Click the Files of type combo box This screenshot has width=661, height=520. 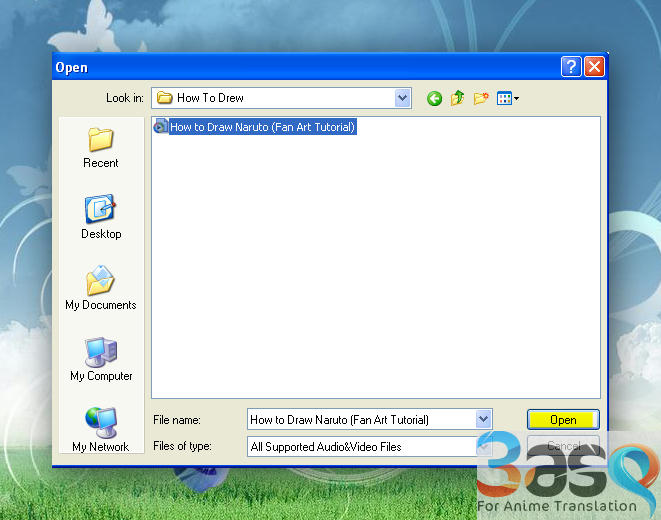pyautogui.click(x=369, y=446)
